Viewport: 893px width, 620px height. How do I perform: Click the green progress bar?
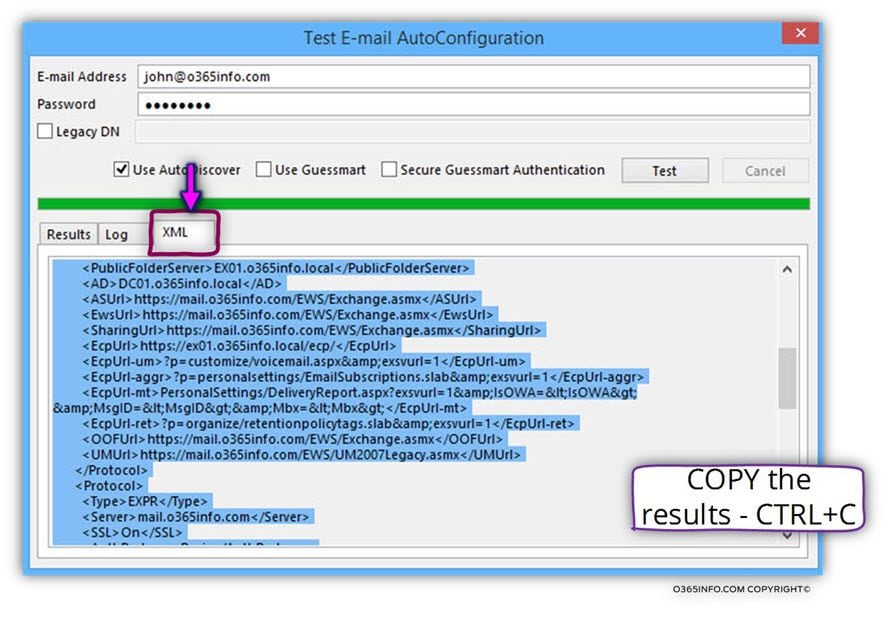click(x=423, y=204)
